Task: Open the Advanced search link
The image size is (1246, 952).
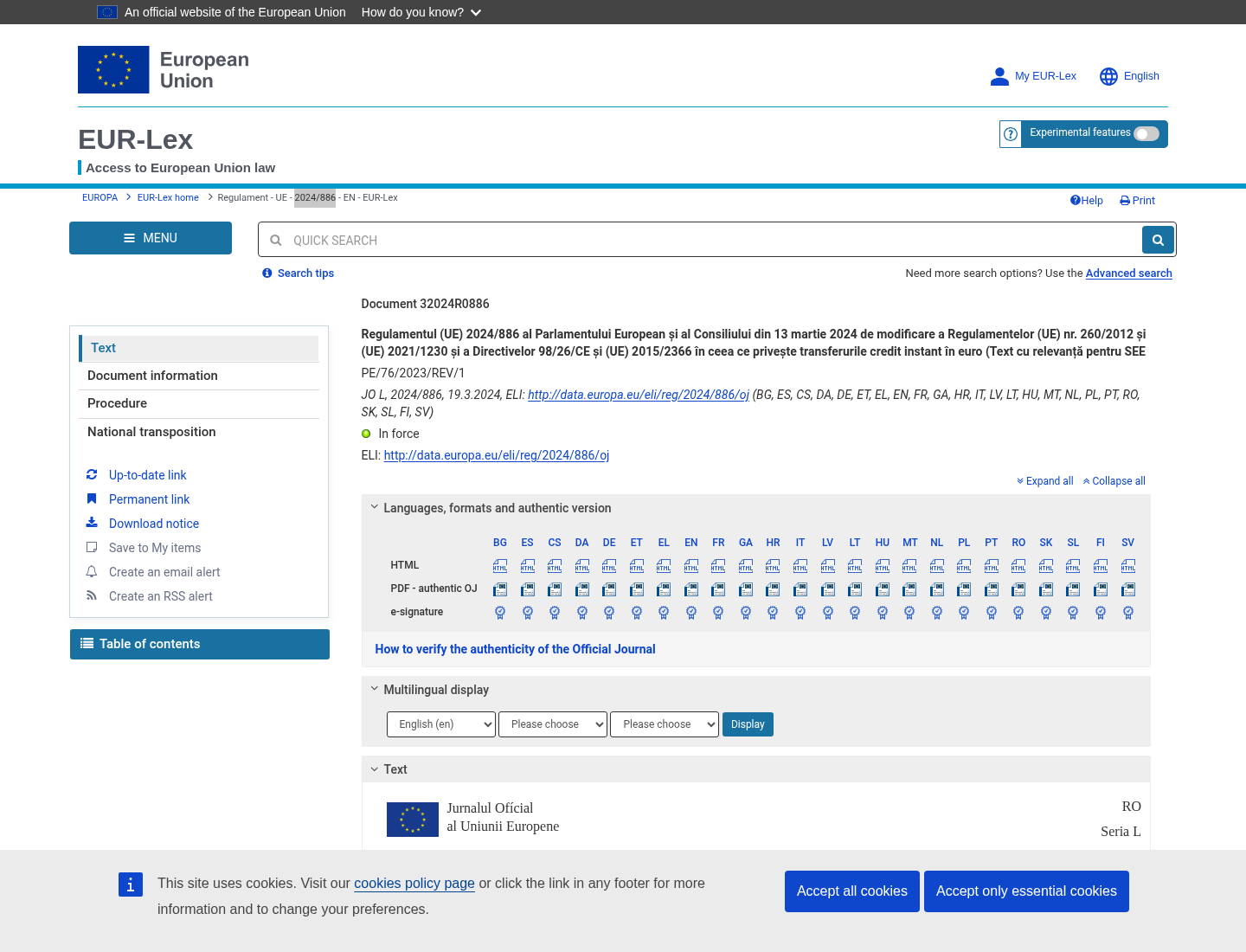Action: pyautogui.click(x=1129, y=273)
